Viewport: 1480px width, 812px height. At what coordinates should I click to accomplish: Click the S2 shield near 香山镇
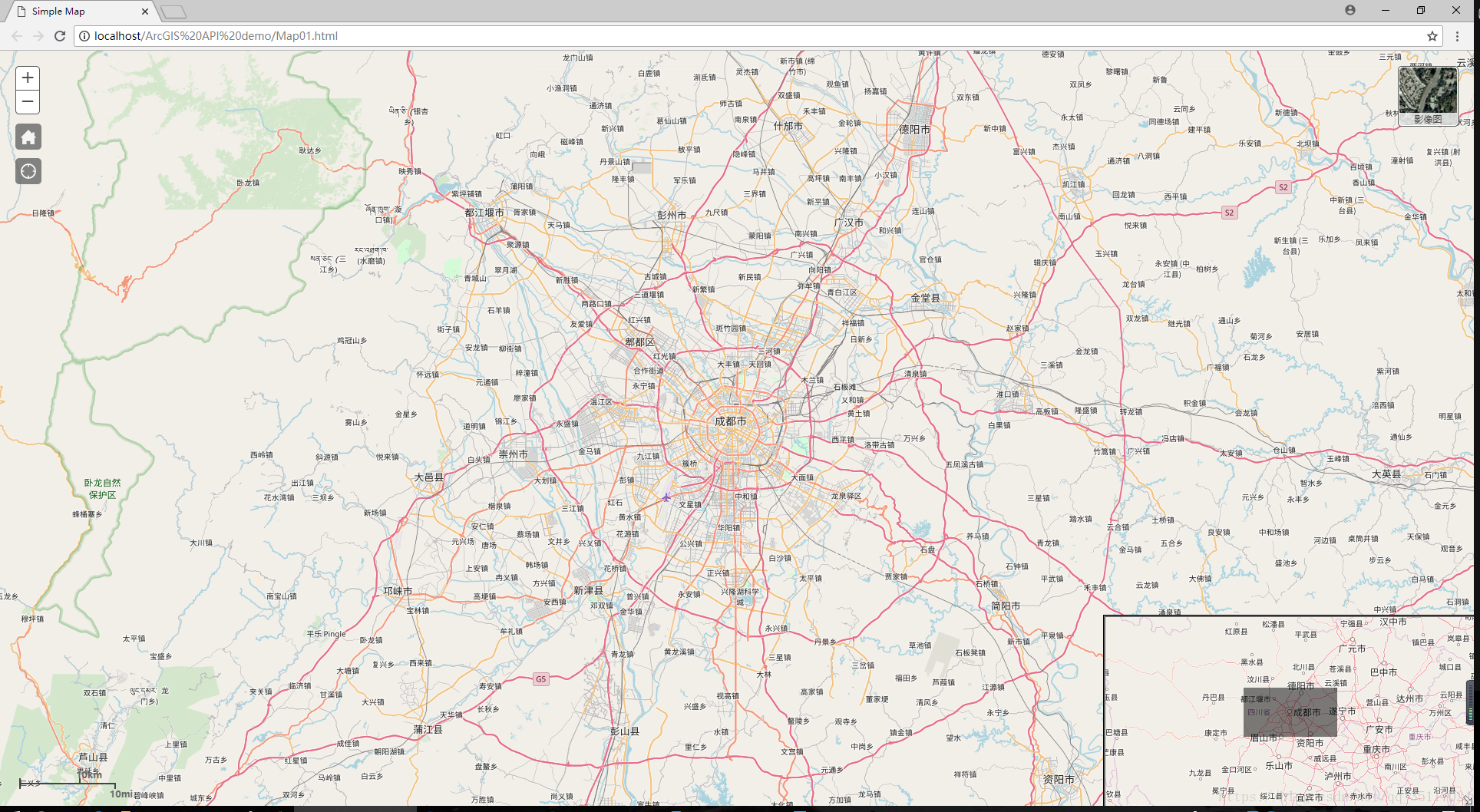coord(1283,187)
